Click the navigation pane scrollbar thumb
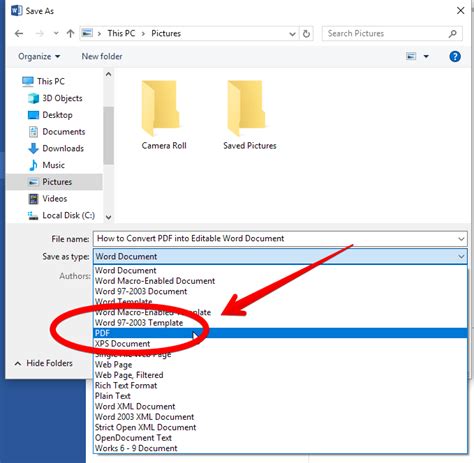 pyautogui.click(x=108, y=135)
